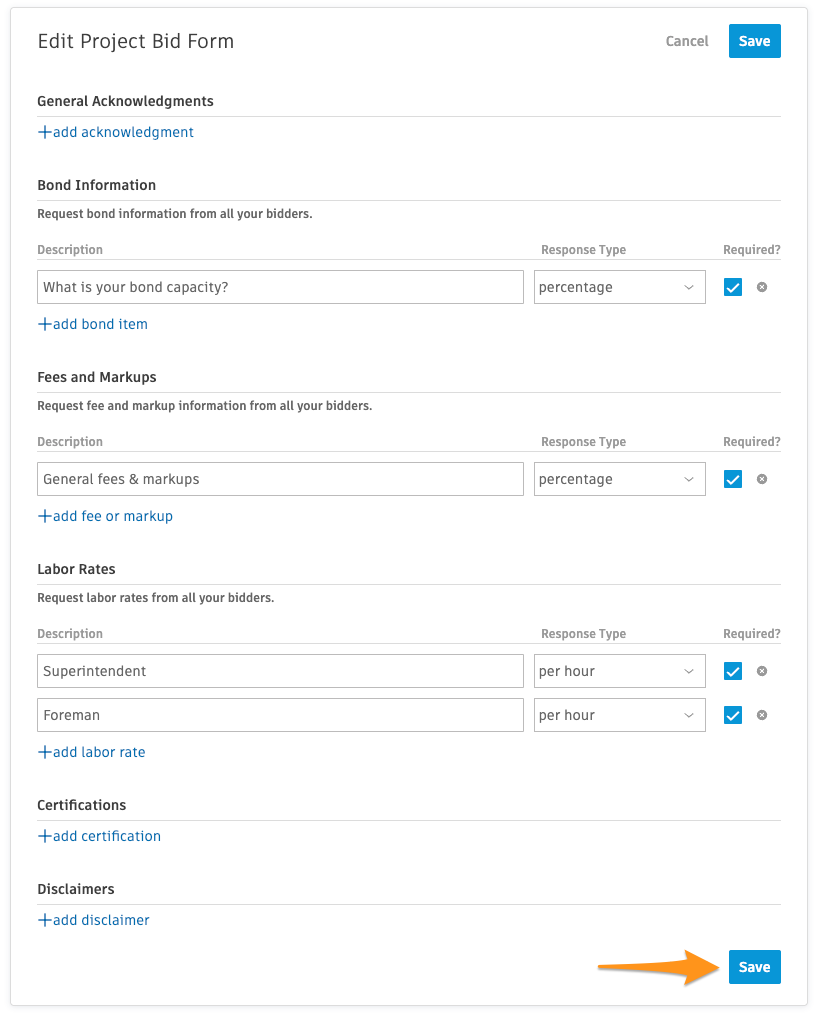Viewport: 828px width, 1014px height.
Task: Toggle Required checkbox for Superintendent rate
Action: [733, 671]
